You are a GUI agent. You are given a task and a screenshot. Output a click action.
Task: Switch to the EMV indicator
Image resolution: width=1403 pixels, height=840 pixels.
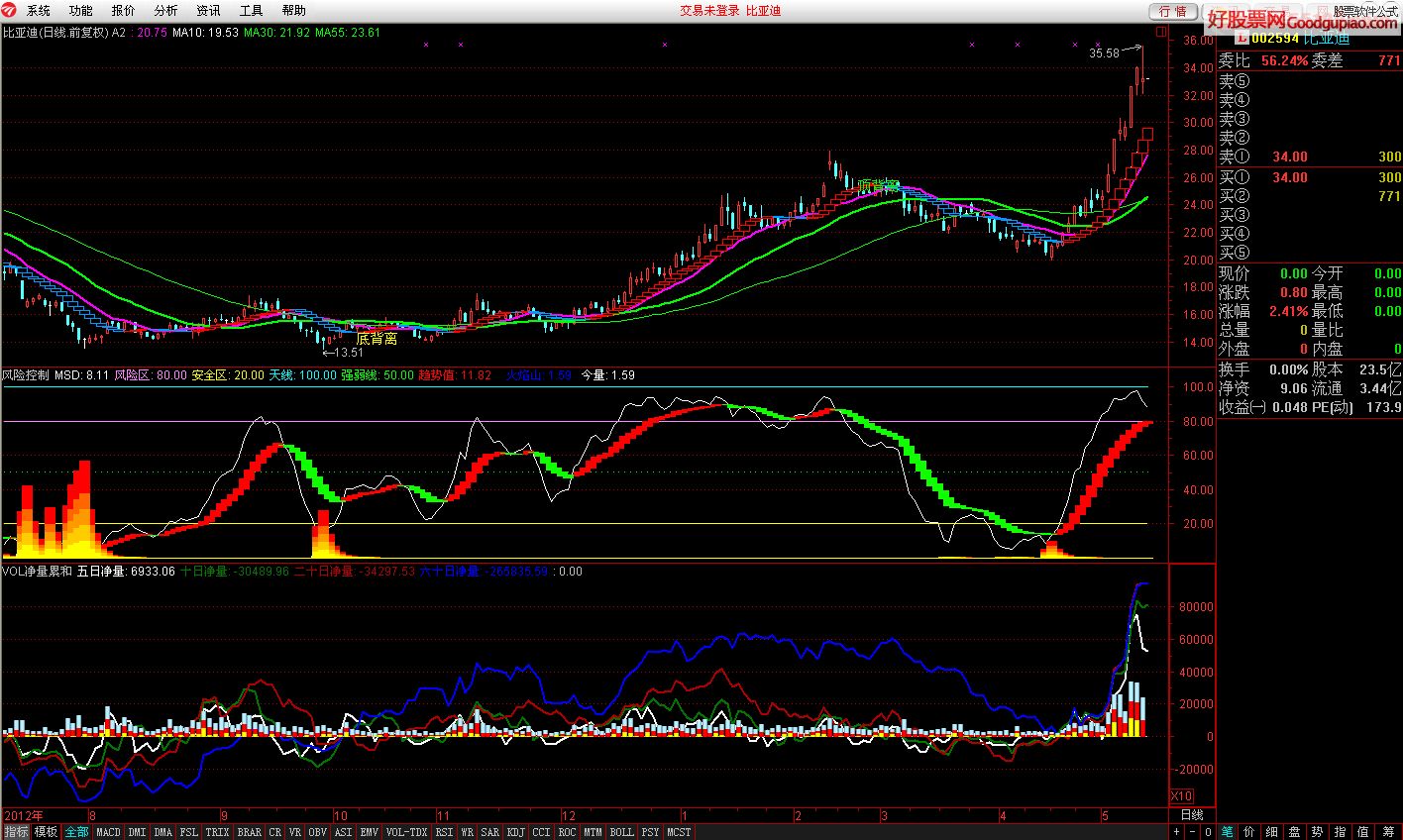click(369, 831)
